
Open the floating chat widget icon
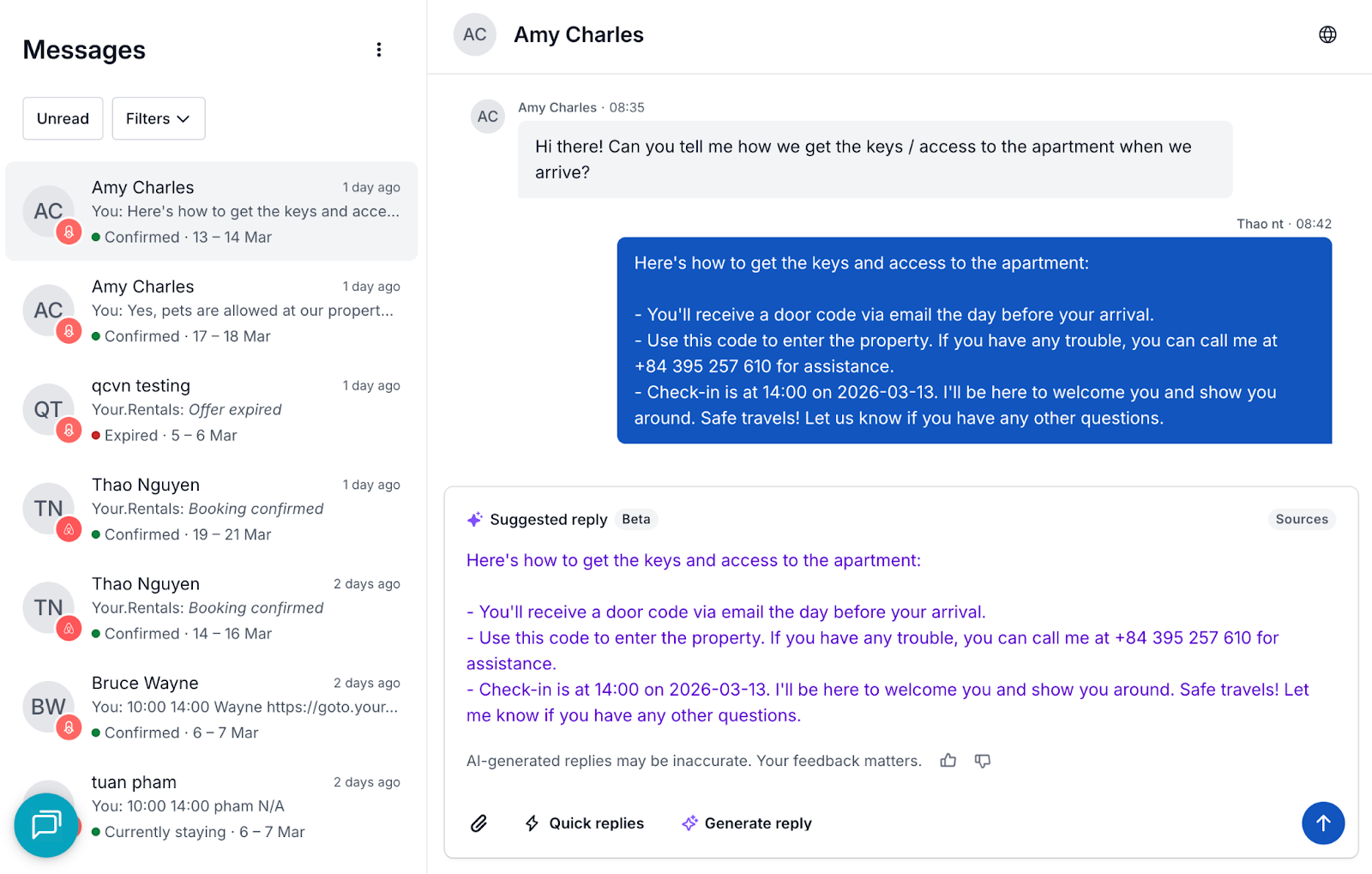46,825
